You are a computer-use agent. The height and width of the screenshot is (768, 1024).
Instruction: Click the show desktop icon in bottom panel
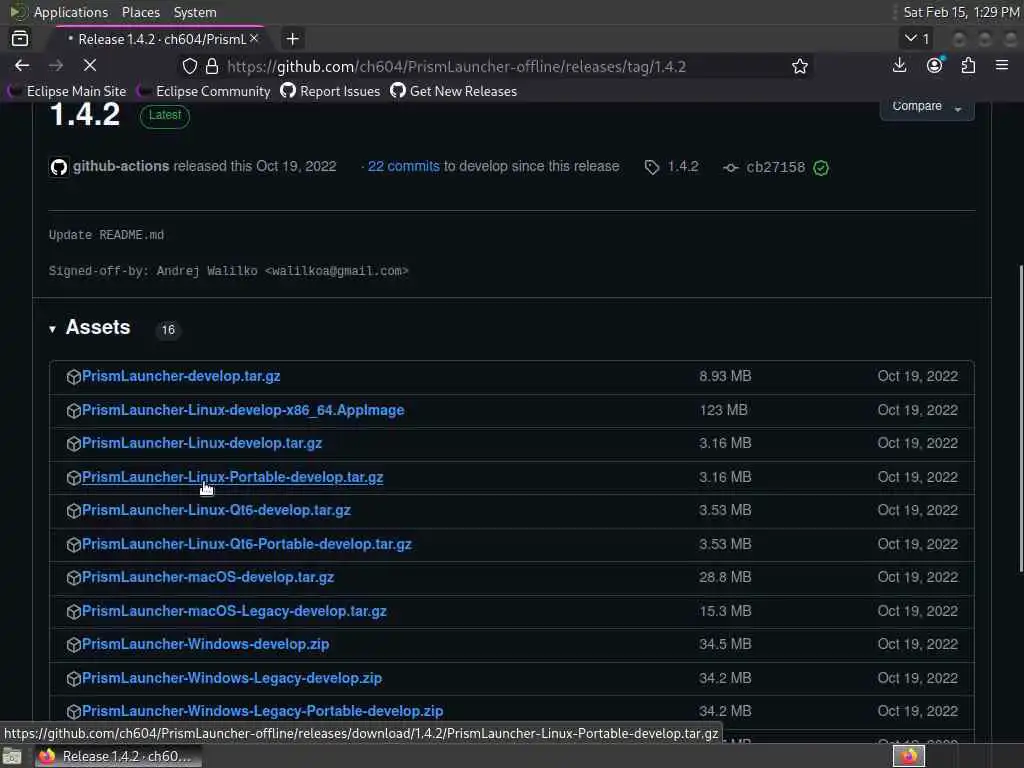[12, 756]
